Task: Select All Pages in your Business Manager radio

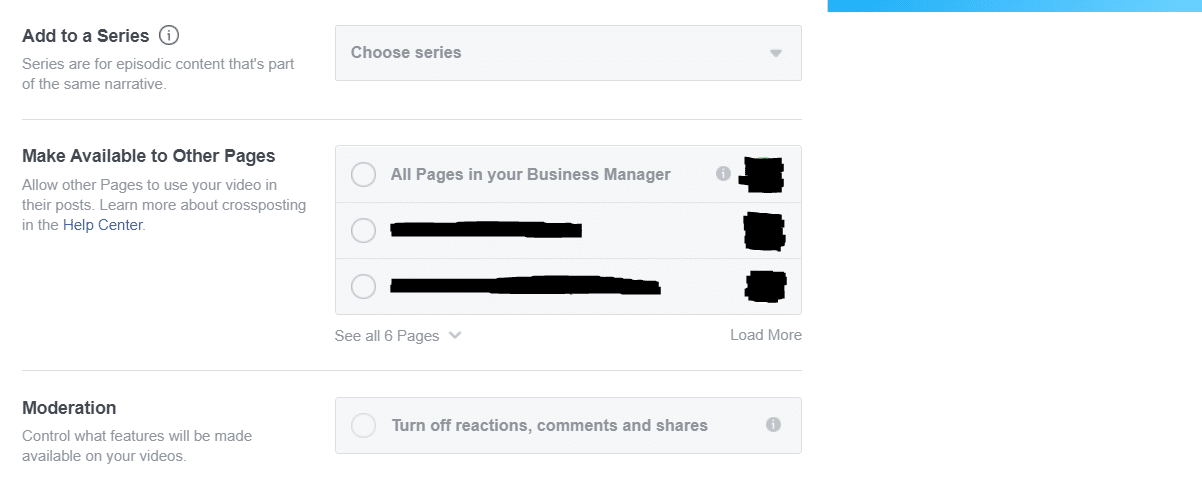Action: [363, 175]
